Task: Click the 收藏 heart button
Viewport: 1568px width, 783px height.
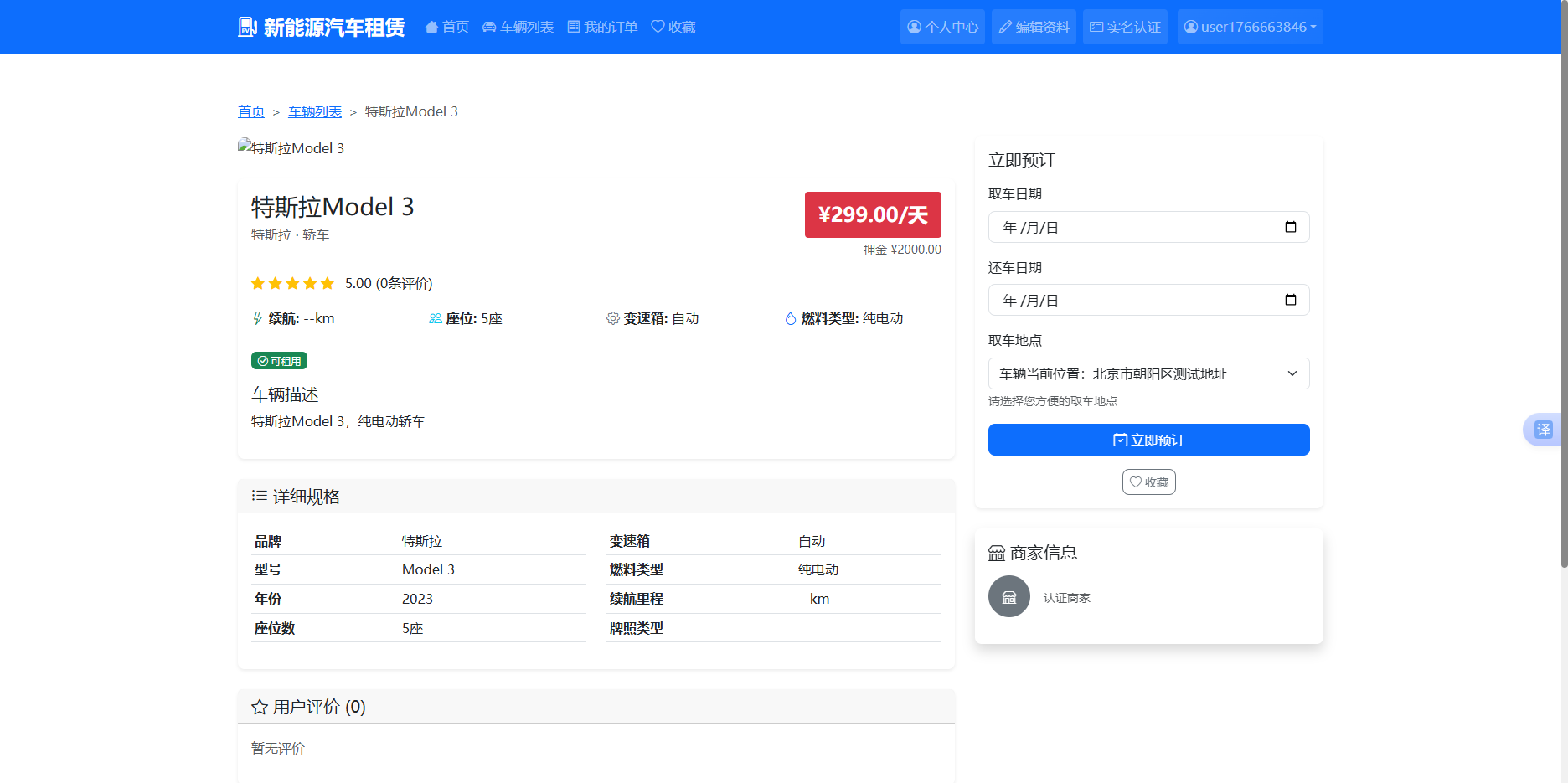Action: [1149, 482]
